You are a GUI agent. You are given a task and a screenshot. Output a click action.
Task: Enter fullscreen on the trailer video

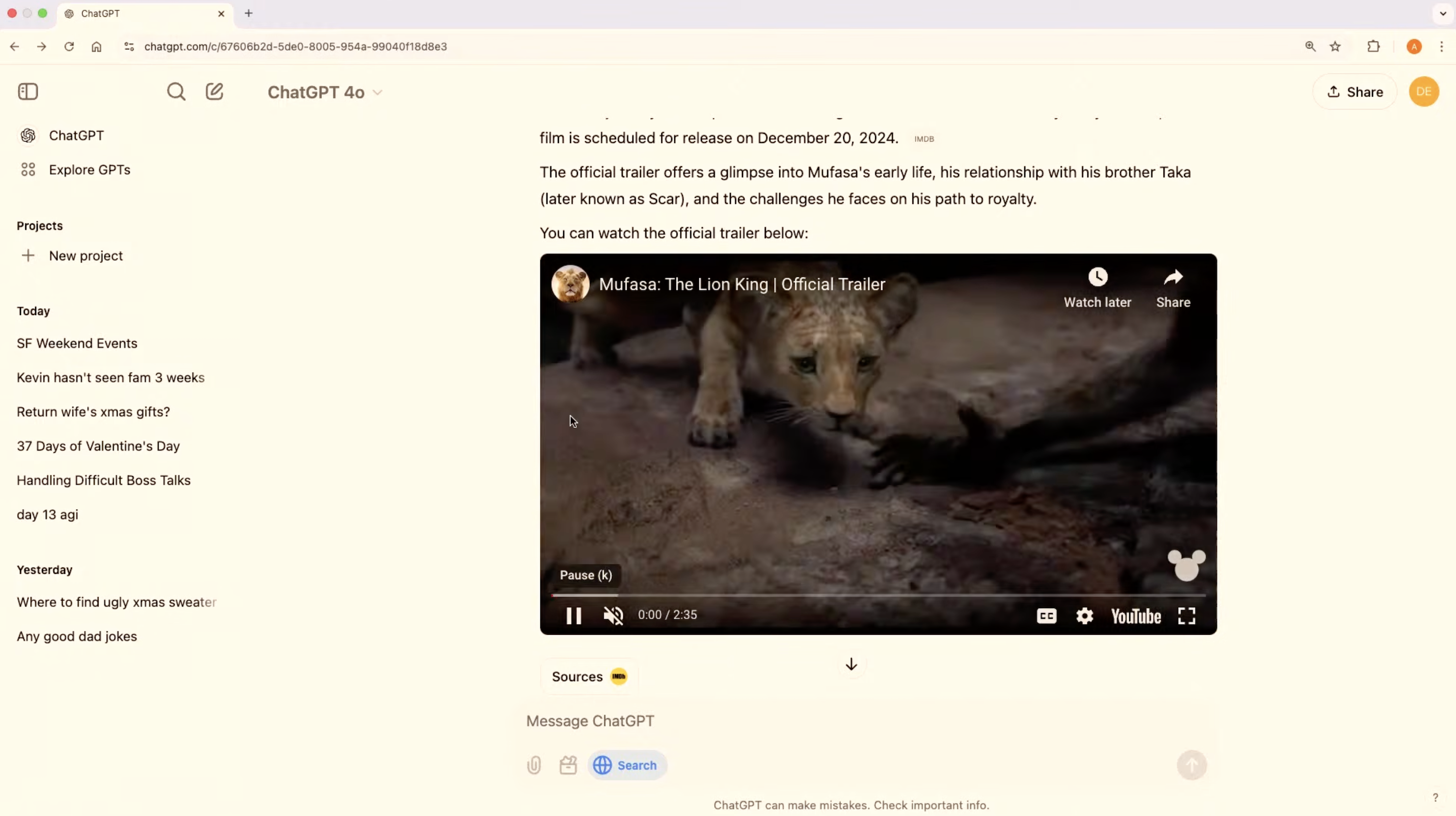point(1186,616)
